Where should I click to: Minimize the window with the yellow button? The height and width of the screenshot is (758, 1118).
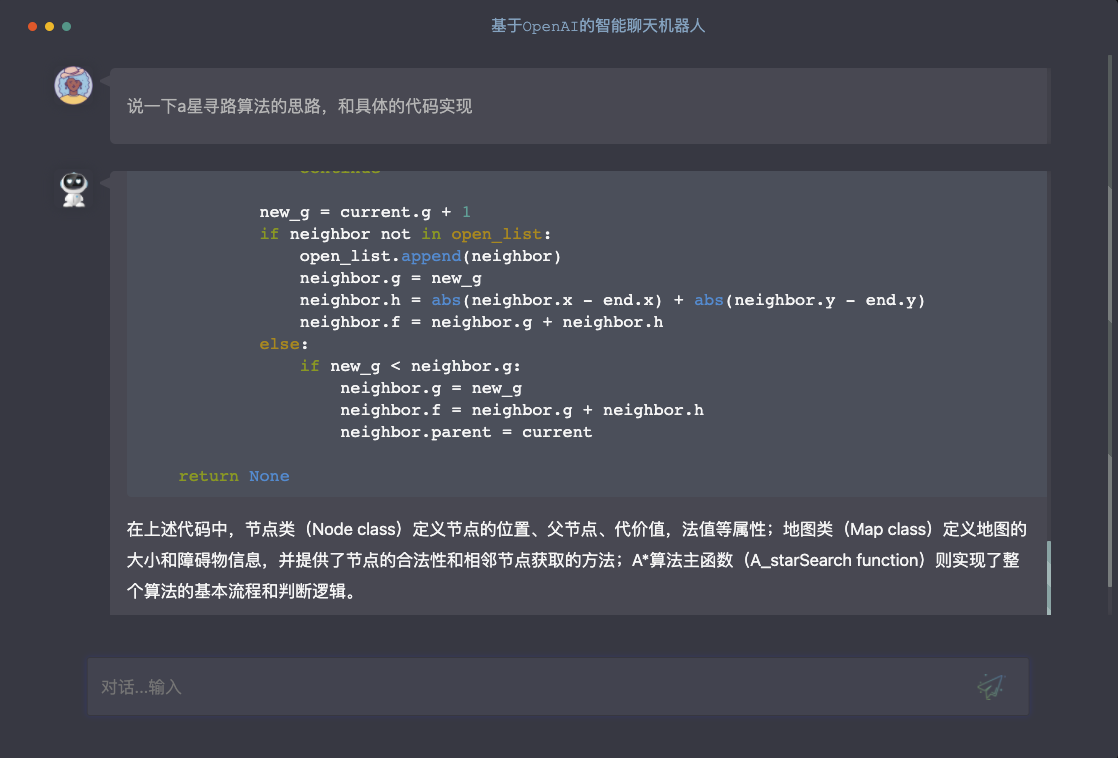(x=49, y=26)
